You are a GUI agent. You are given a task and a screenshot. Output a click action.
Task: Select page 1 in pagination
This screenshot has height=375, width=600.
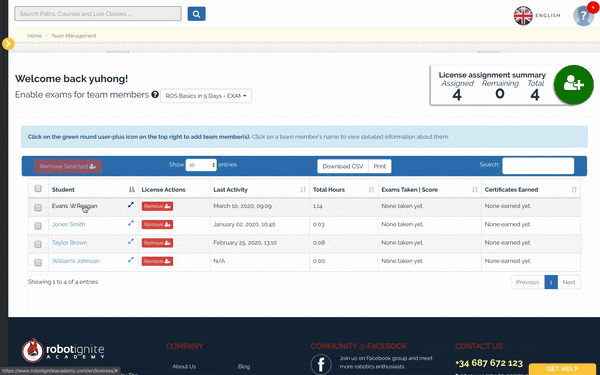coord(551,282)
